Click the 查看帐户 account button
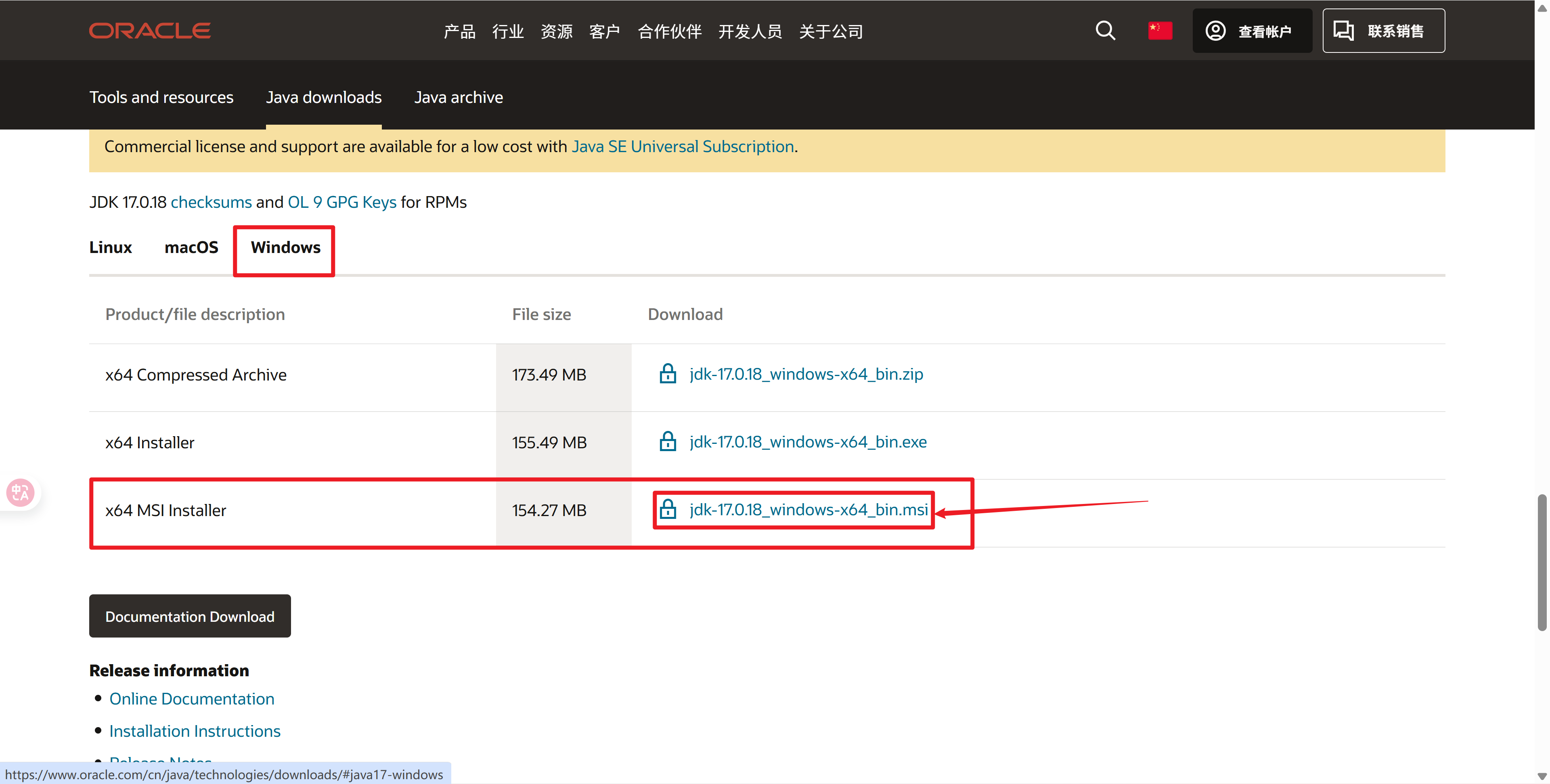Viewport: 1550px width, 784px height. coord(1252,31)
